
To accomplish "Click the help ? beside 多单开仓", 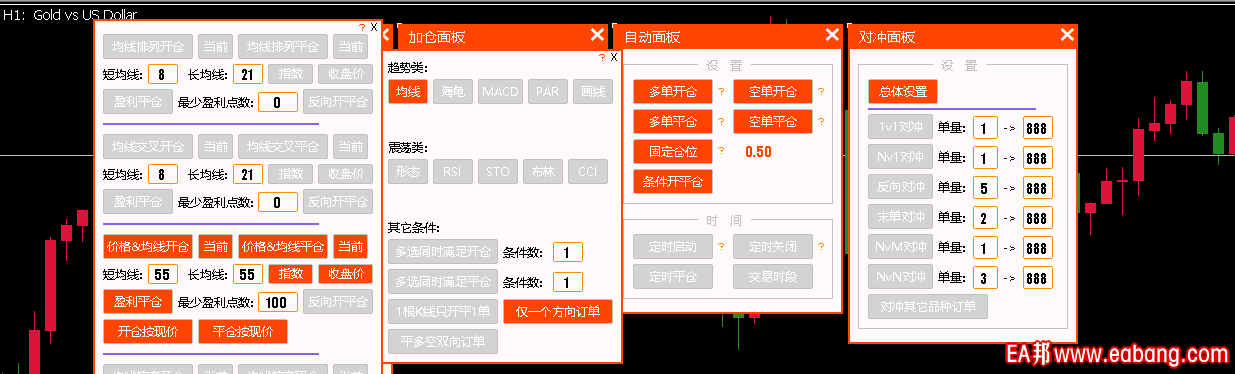I will 720,92.
